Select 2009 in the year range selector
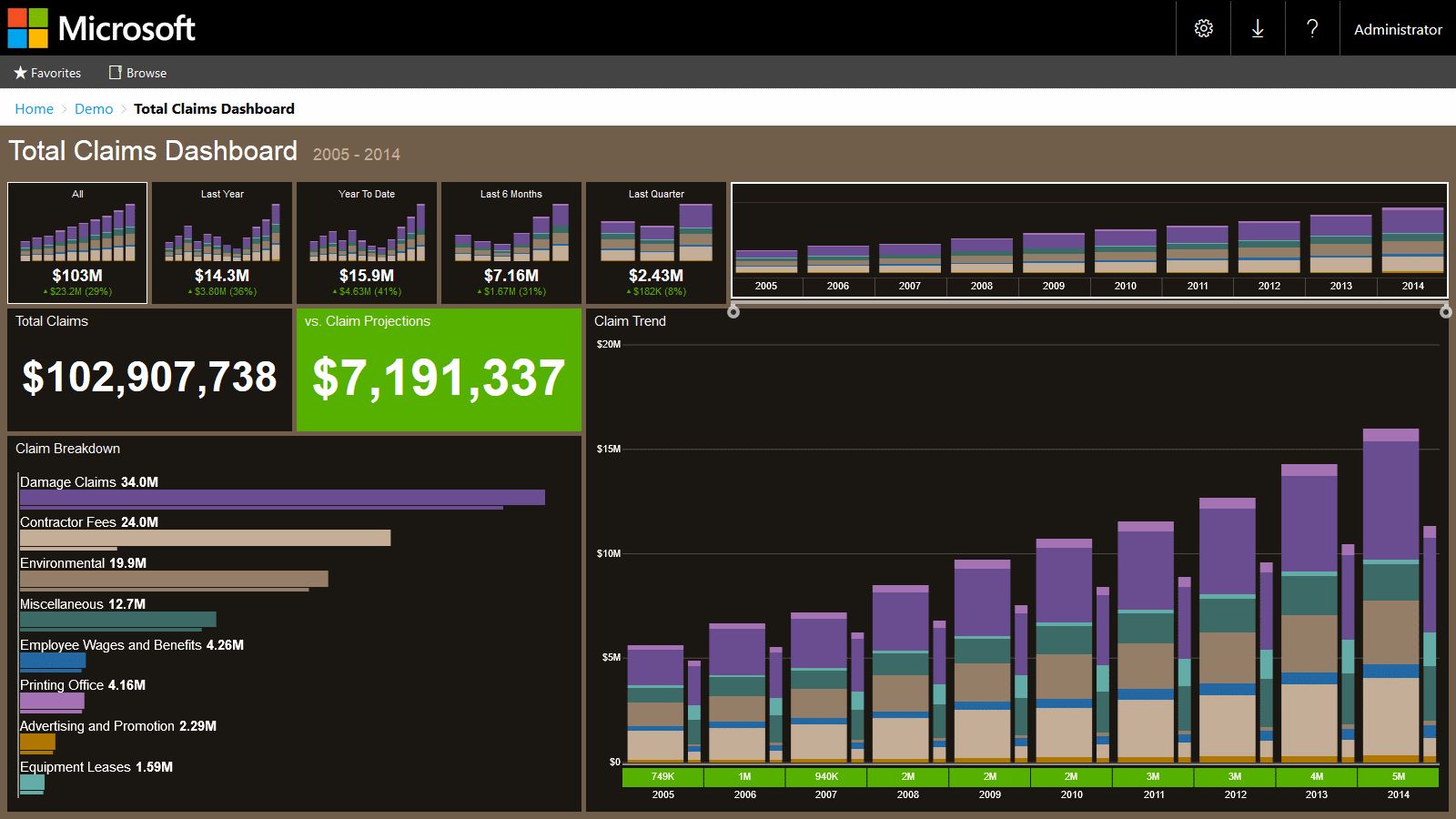This screenshot has height=819, width=1456. [1054, 286]
